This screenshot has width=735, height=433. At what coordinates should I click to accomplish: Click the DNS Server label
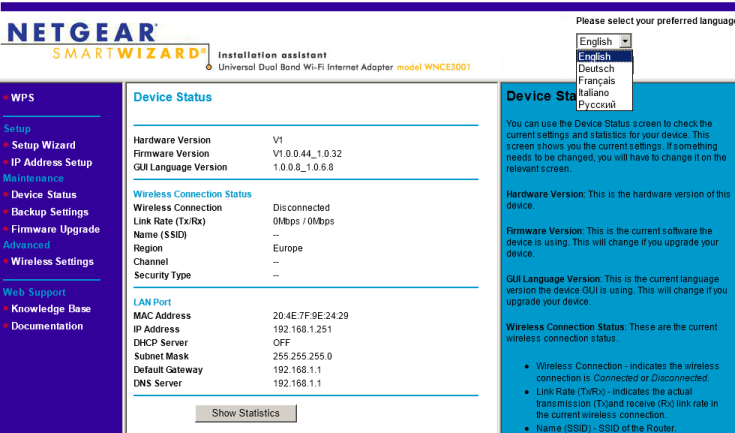point(158,383)
